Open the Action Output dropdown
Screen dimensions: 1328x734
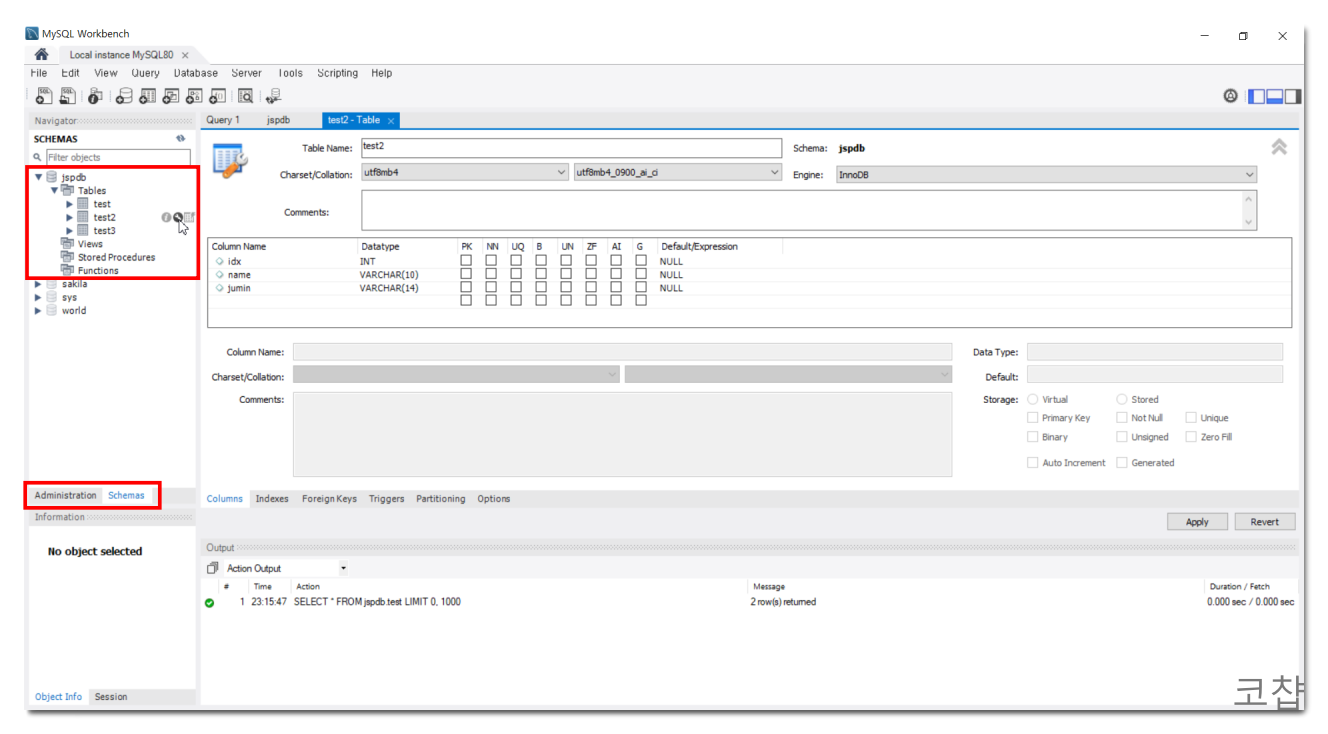[285, 568]
